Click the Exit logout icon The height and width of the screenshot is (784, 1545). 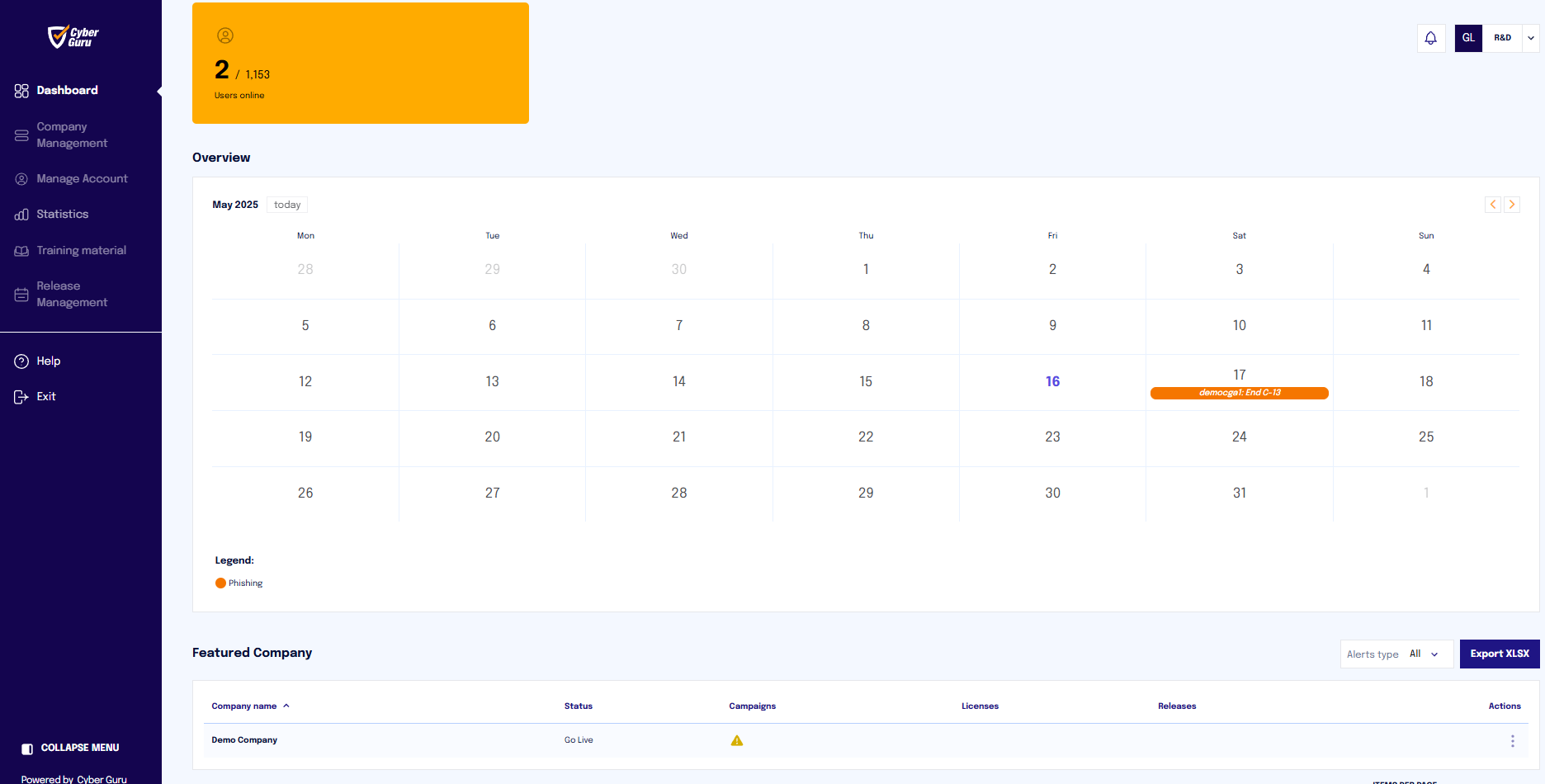point(21,396)
